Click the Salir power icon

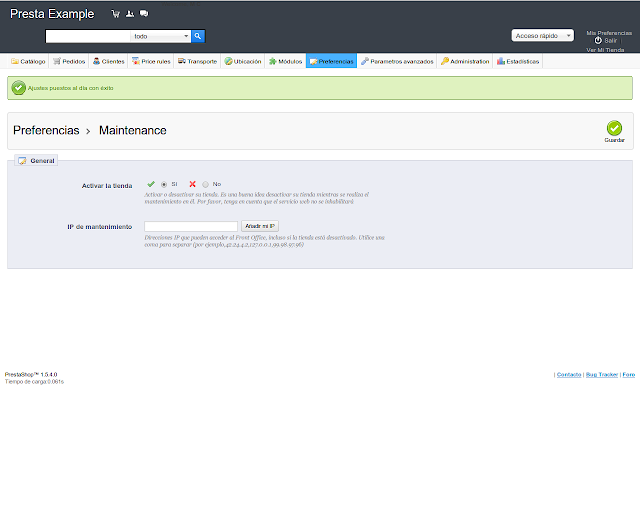[x=598, y=40]
